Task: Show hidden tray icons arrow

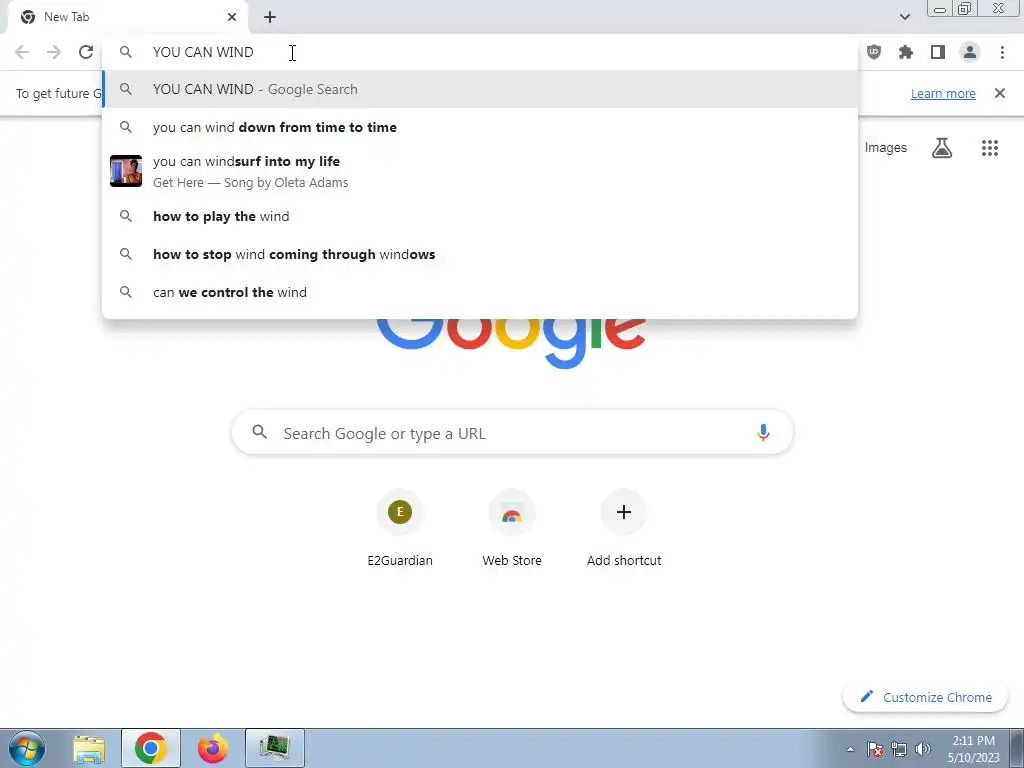Action: click(x=850, y=749)
